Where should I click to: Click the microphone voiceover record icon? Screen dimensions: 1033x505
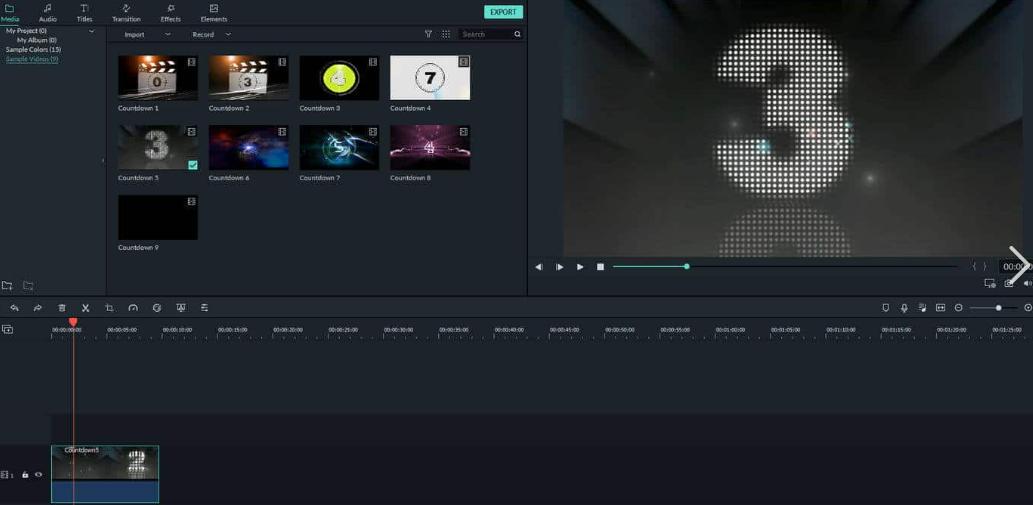[904, 308]
